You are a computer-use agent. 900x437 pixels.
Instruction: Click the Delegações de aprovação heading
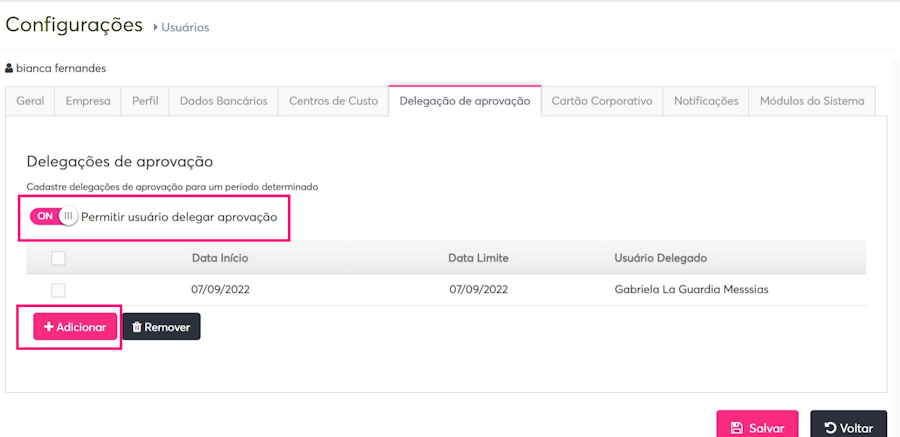coord(120,162)
